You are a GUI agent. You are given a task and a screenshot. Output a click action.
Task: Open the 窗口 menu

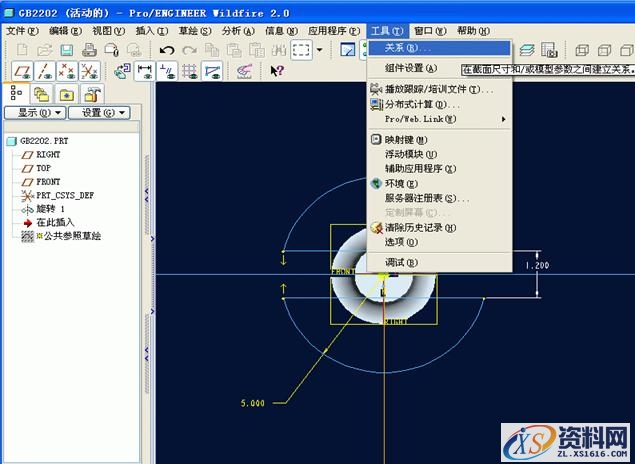point(430,31)
